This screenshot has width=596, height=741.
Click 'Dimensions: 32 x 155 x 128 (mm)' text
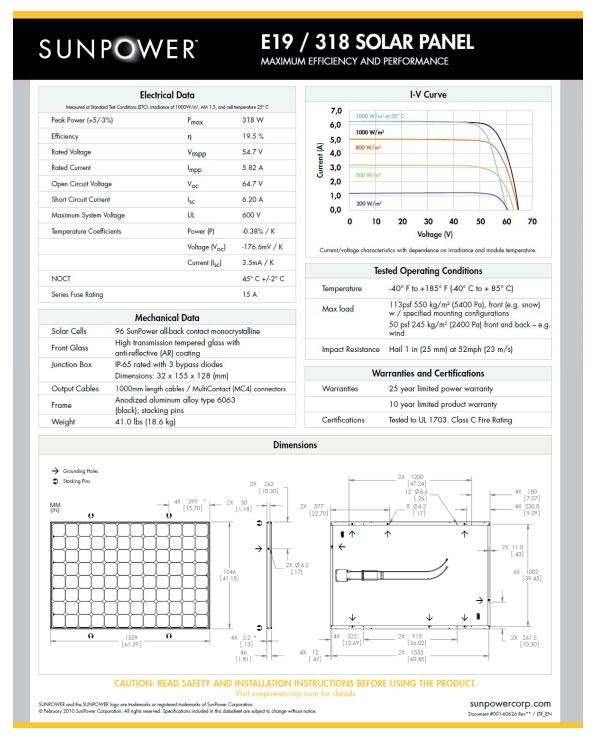tap(172, 376)
